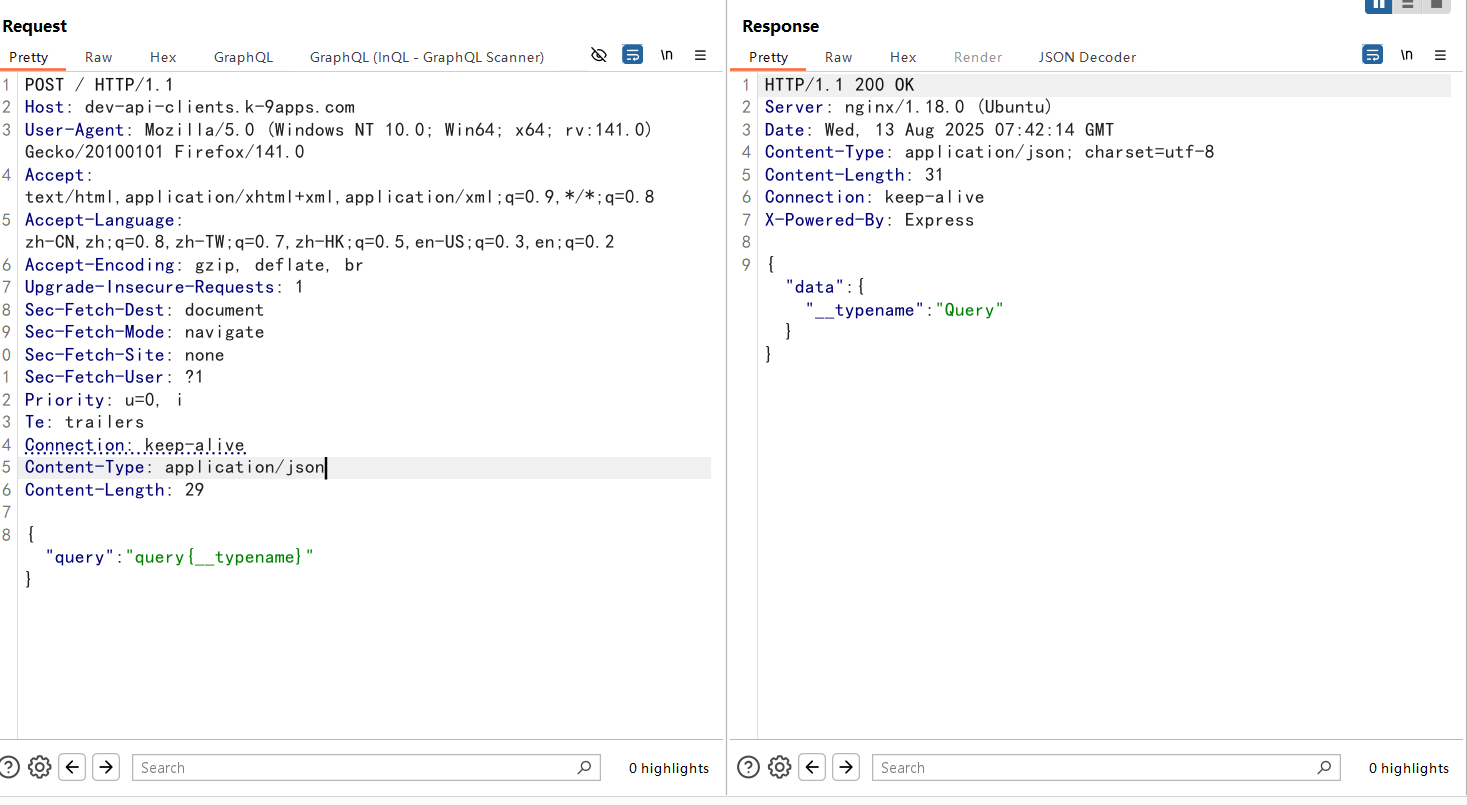This screenshot has height=805, width=1467.
Task: Switch to side-by-side layout view
Action: [1379, 5]
